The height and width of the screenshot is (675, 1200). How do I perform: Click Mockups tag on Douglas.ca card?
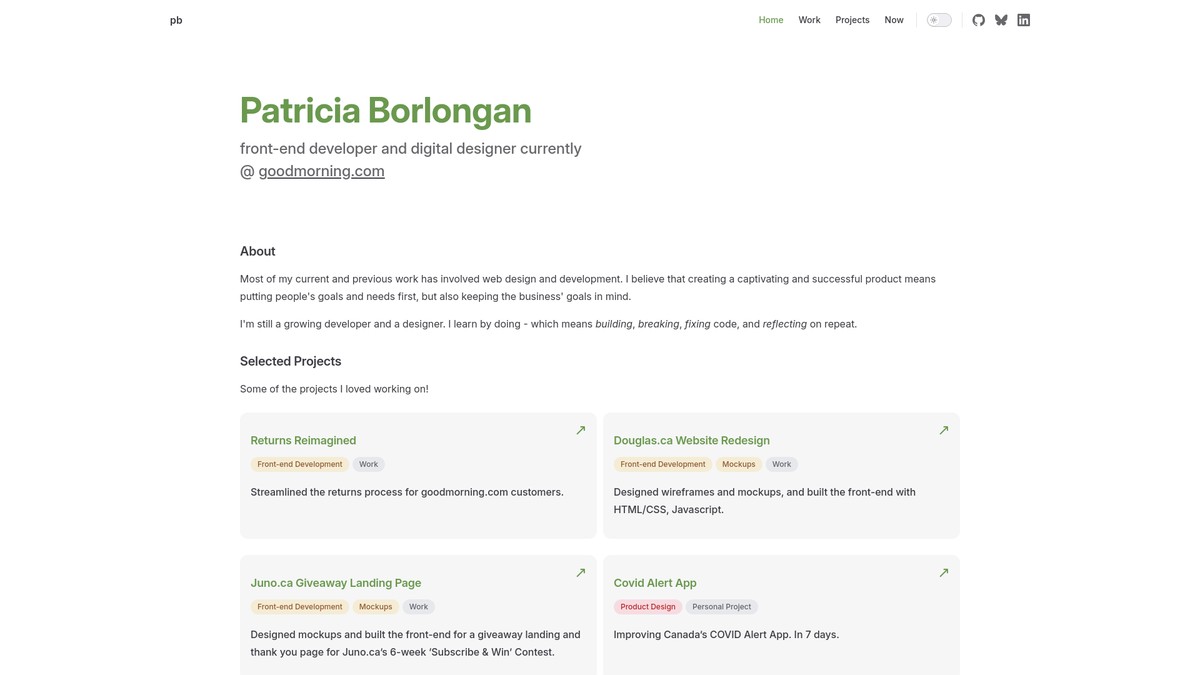click(739, 464)
